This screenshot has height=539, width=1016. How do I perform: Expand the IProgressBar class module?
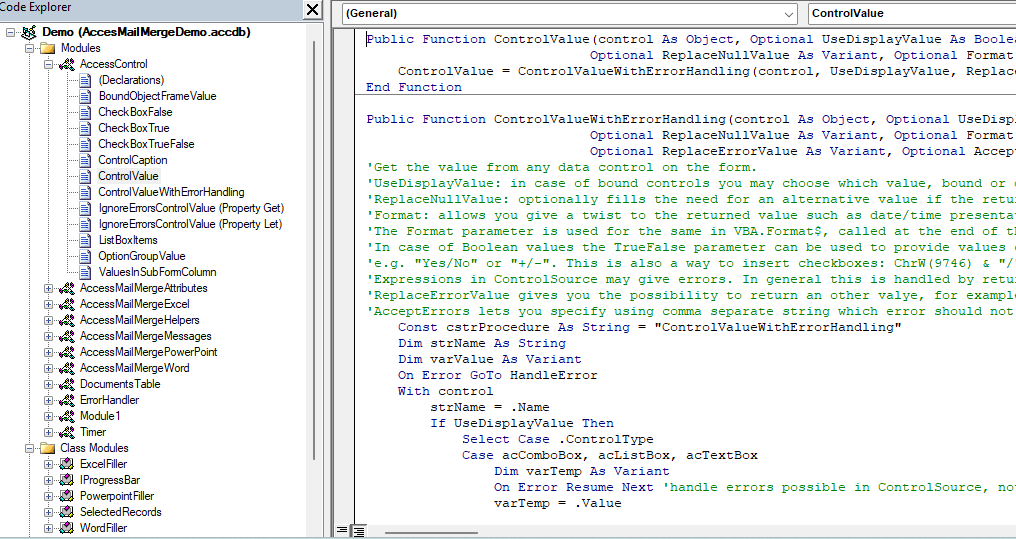tap(49, 480)
